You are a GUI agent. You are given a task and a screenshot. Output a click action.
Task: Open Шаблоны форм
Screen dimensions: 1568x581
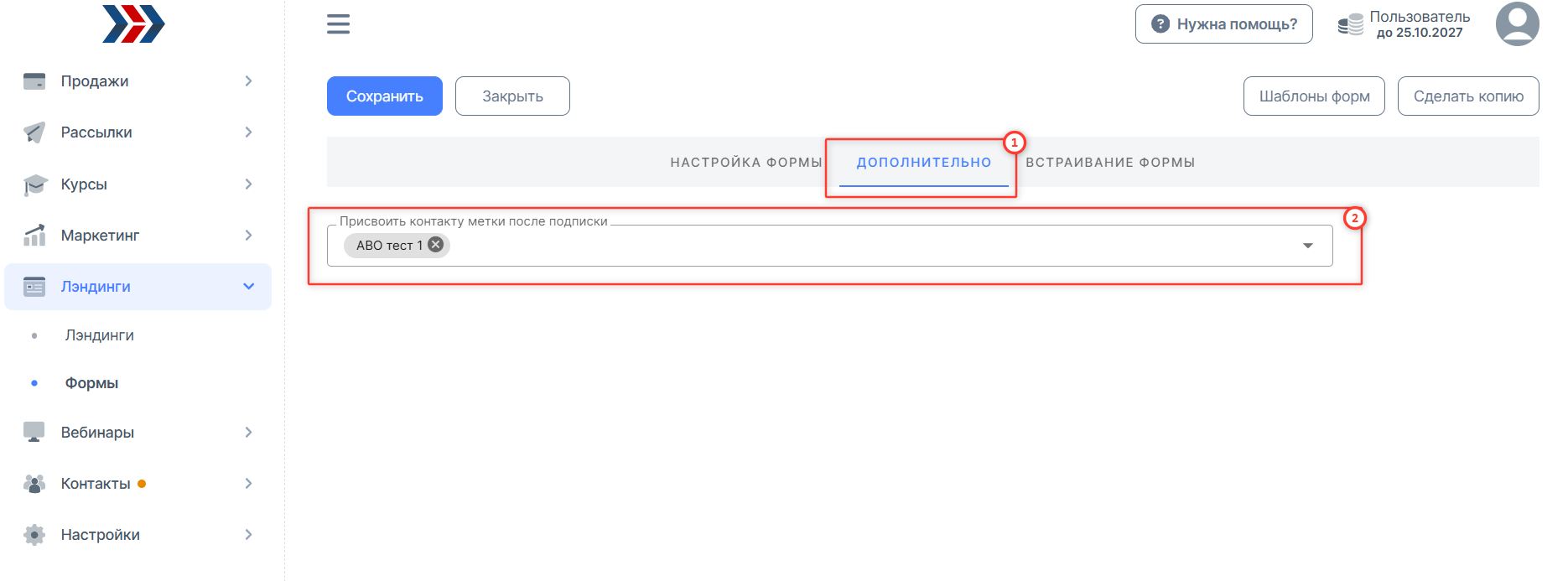(x=1314, y=96)
